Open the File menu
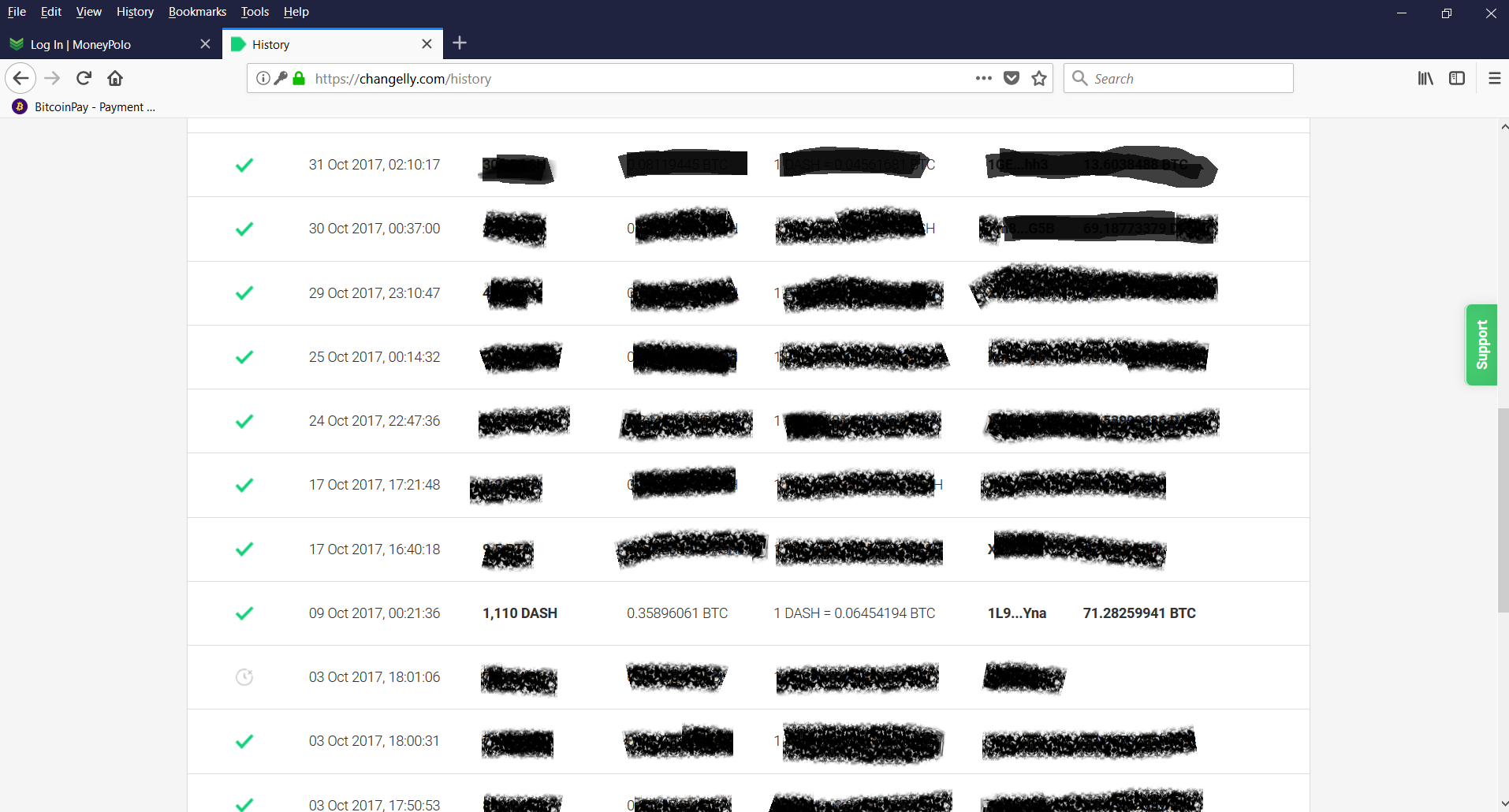Image resolution: width=1509 pixels, height=812 pixels. point(17,12)
